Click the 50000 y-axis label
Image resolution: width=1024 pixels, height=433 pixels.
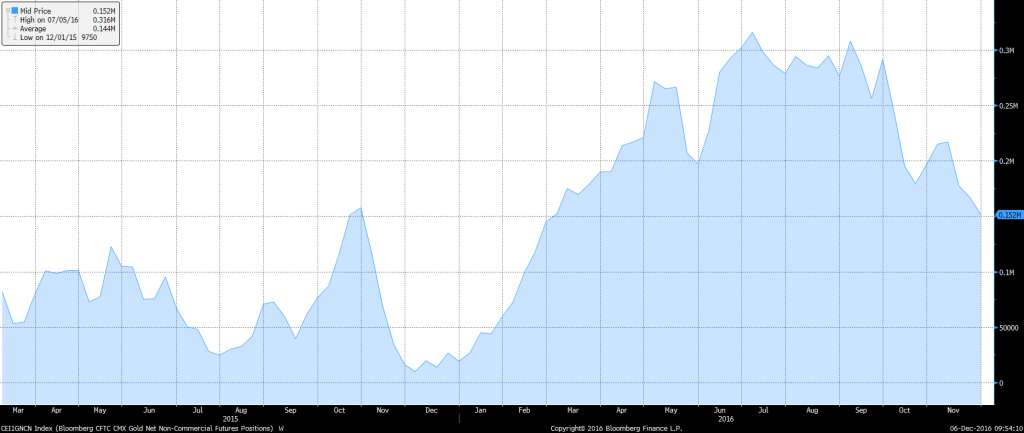1008,328
